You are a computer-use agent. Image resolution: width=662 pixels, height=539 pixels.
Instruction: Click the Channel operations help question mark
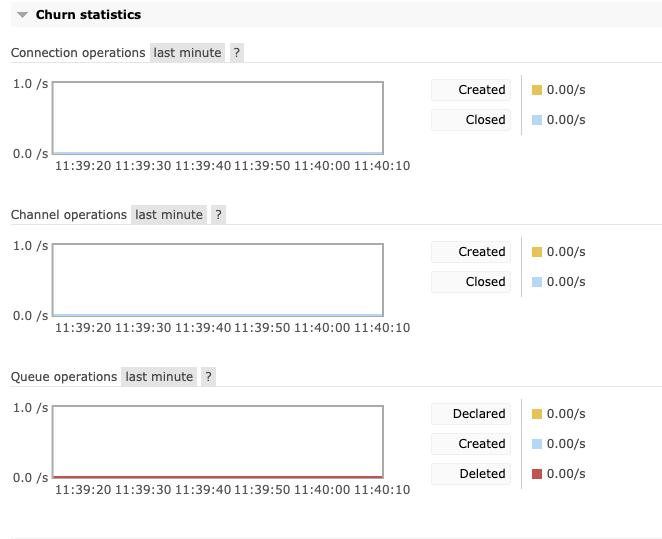[218, 214]
